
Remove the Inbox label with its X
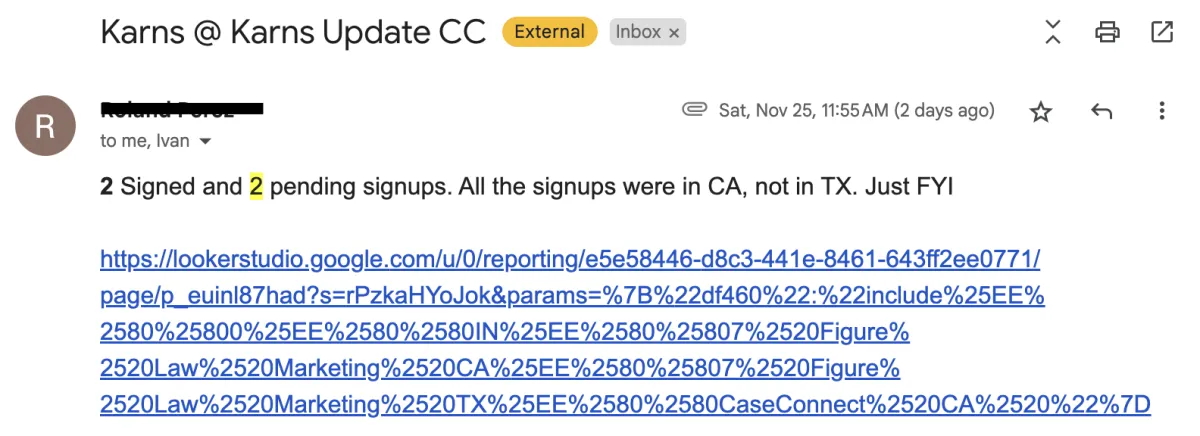tap(674, 32)
